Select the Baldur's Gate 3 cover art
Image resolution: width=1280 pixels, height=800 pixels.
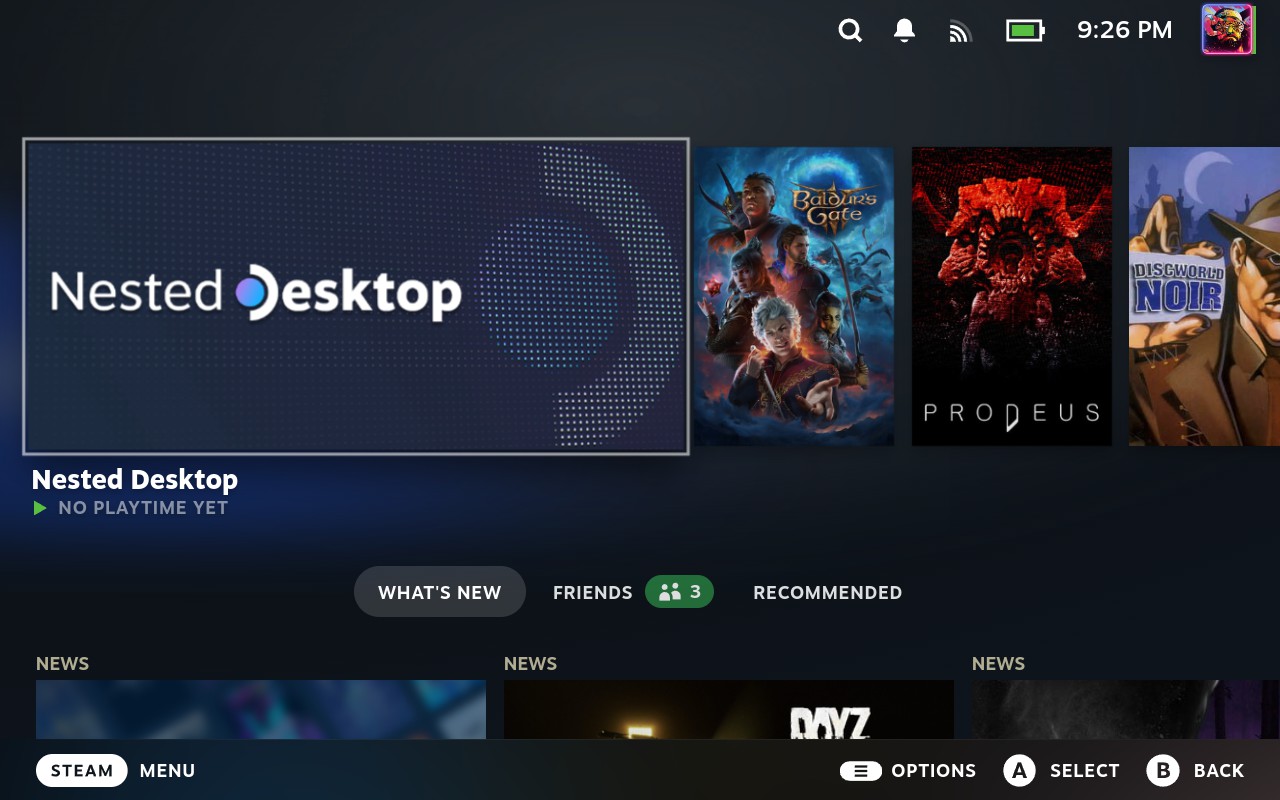(x=794, y=296)
